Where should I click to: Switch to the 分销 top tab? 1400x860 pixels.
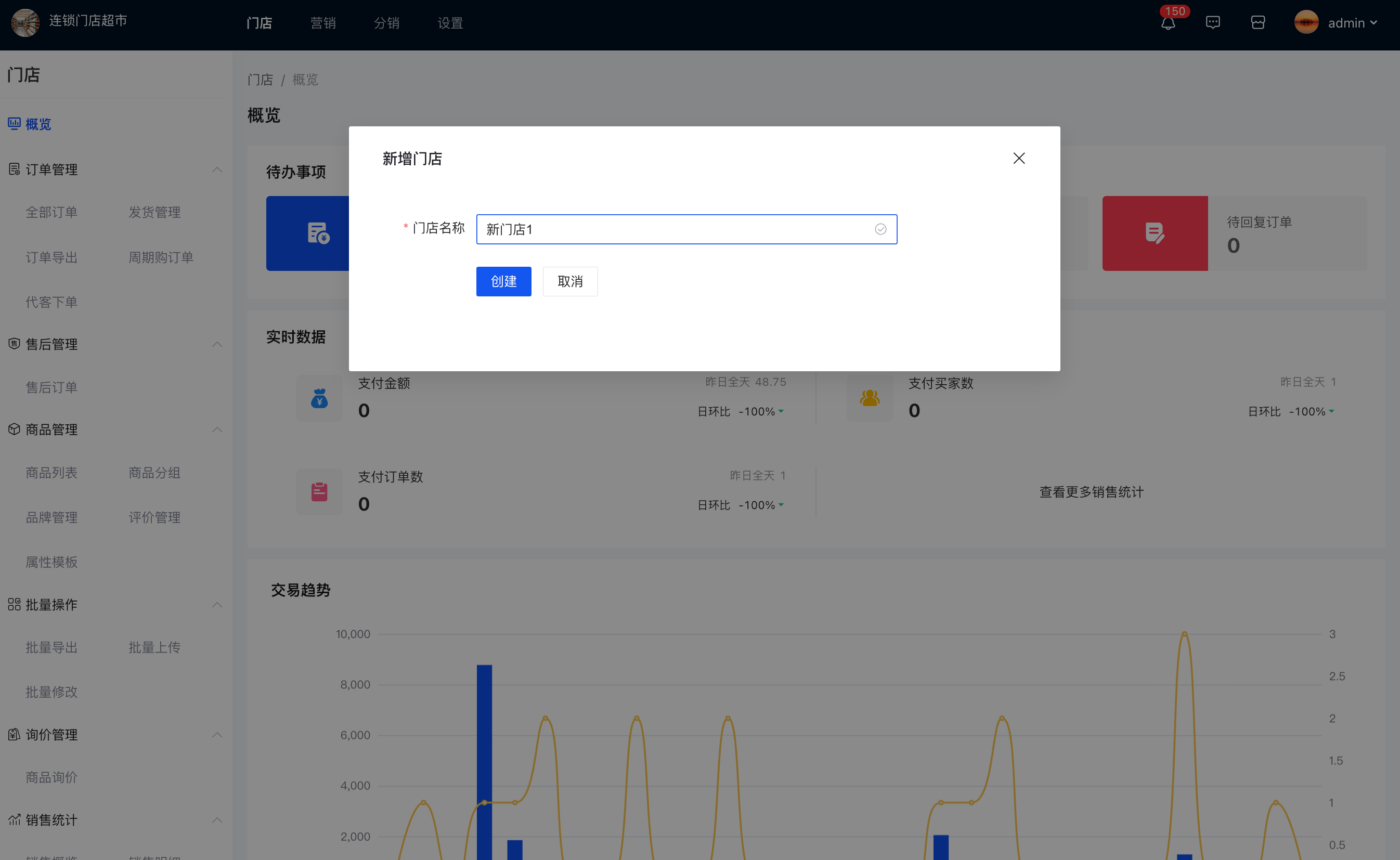coord(387,23)
